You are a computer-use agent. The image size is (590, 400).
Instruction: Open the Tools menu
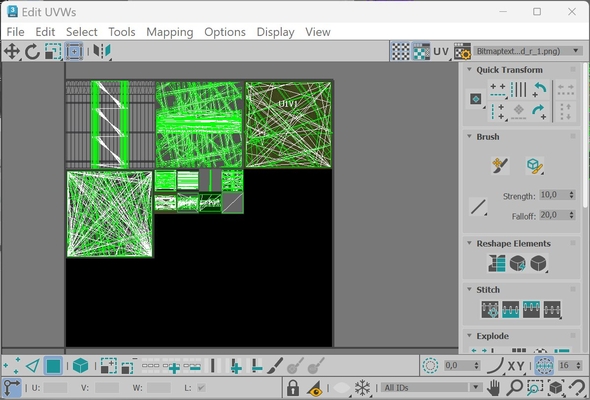(122, 32)
